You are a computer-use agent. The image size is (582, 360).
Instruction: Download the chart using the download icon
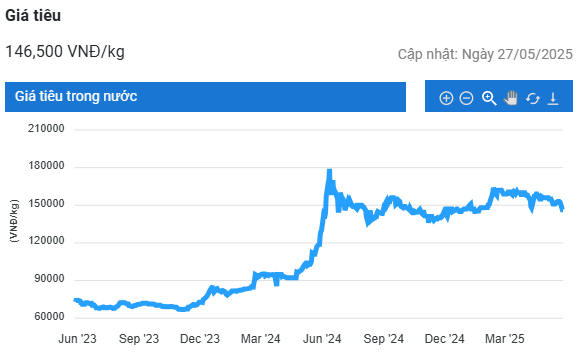point(553,98)
